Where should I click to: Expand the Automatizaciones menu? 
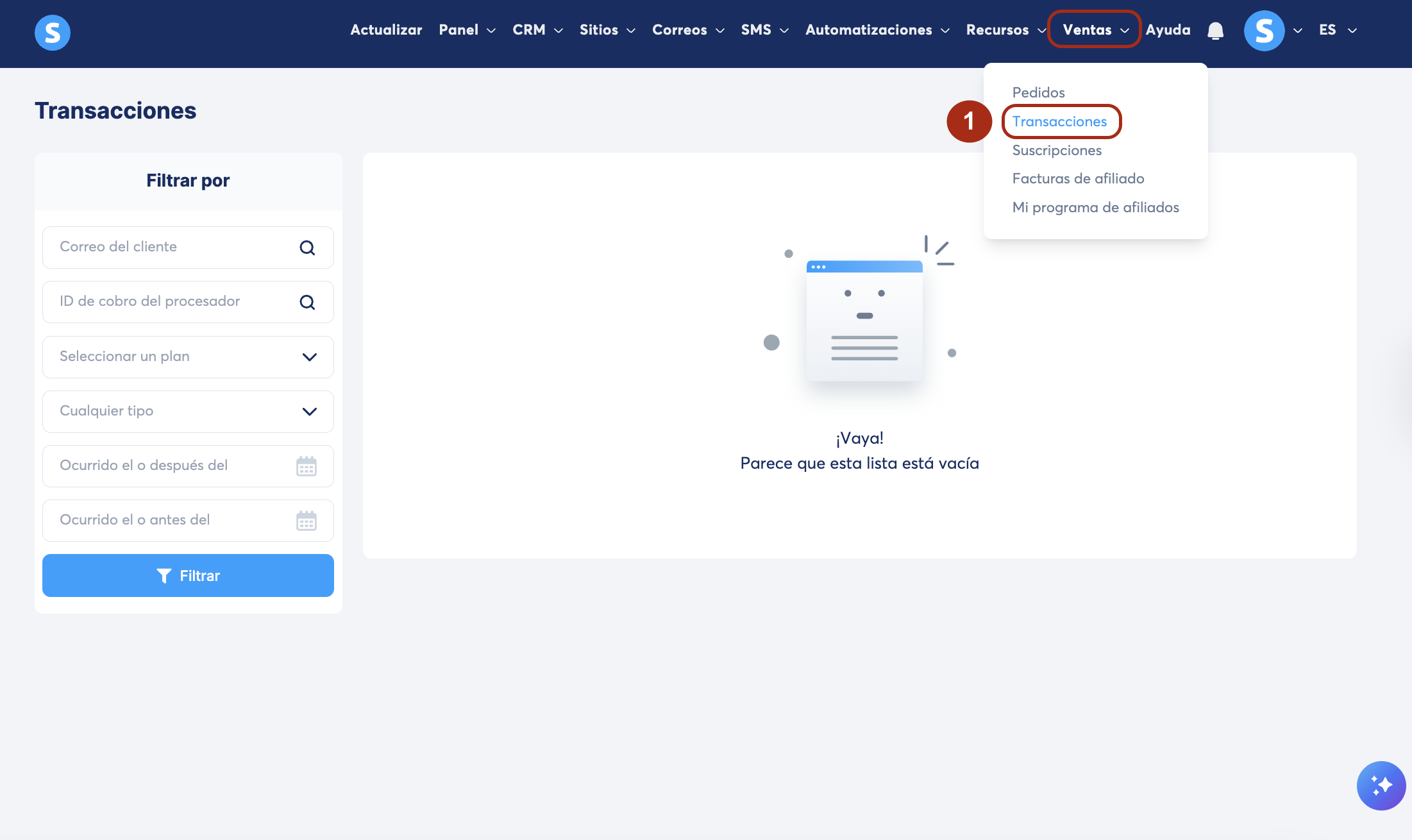click(x=877, y=30)
